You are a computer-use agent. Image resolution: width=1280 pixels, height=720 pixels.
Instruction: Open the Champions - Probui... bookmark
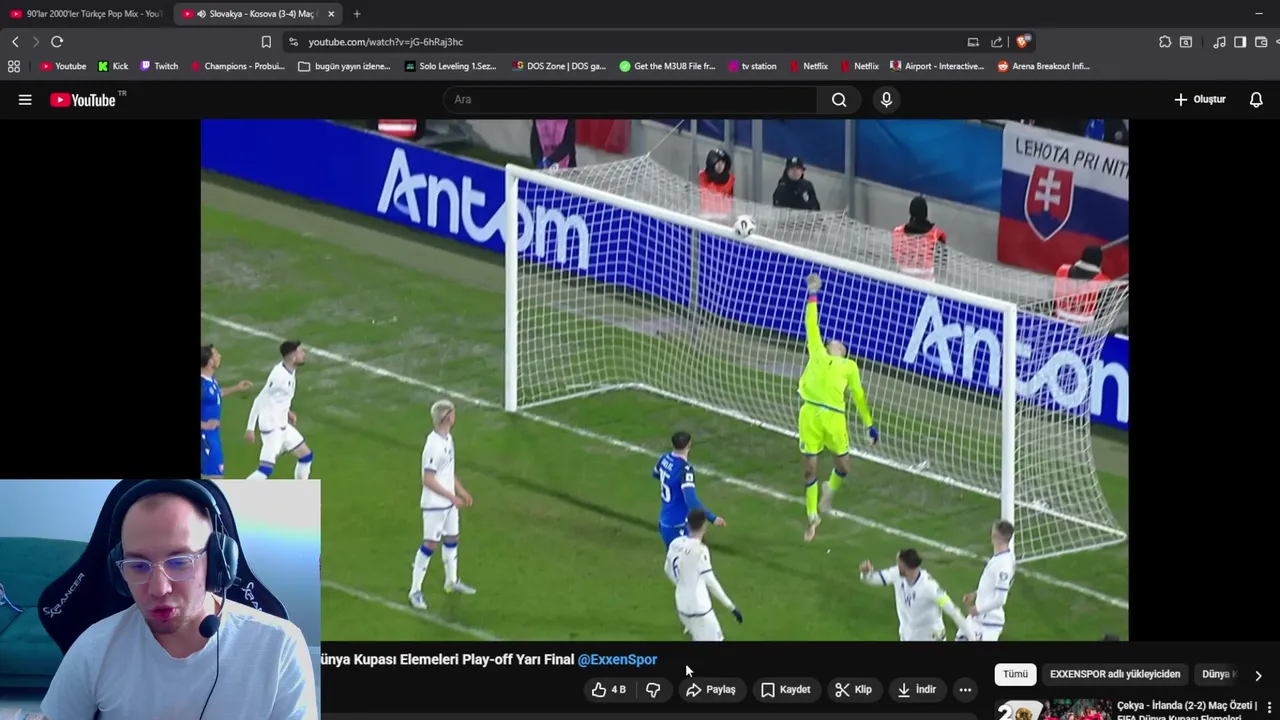click(237, 66)
